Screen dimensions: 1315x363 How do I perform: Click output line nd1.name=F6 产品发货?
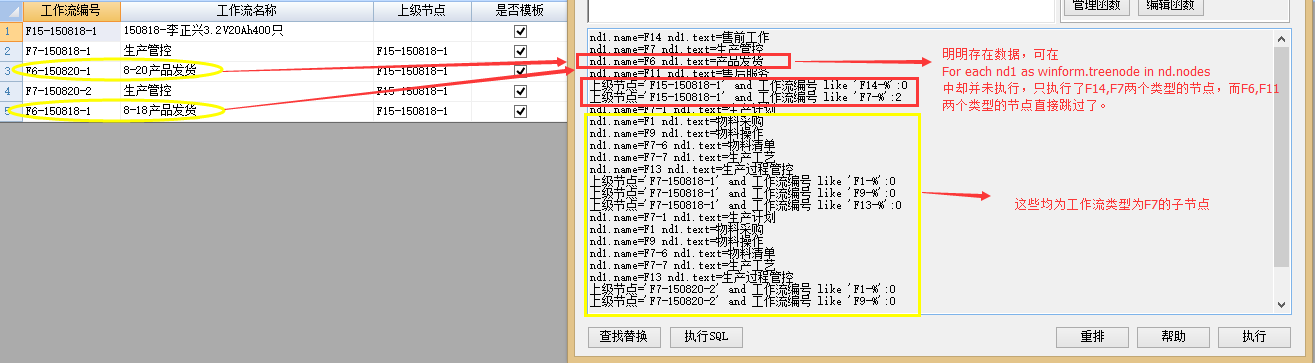676,62
